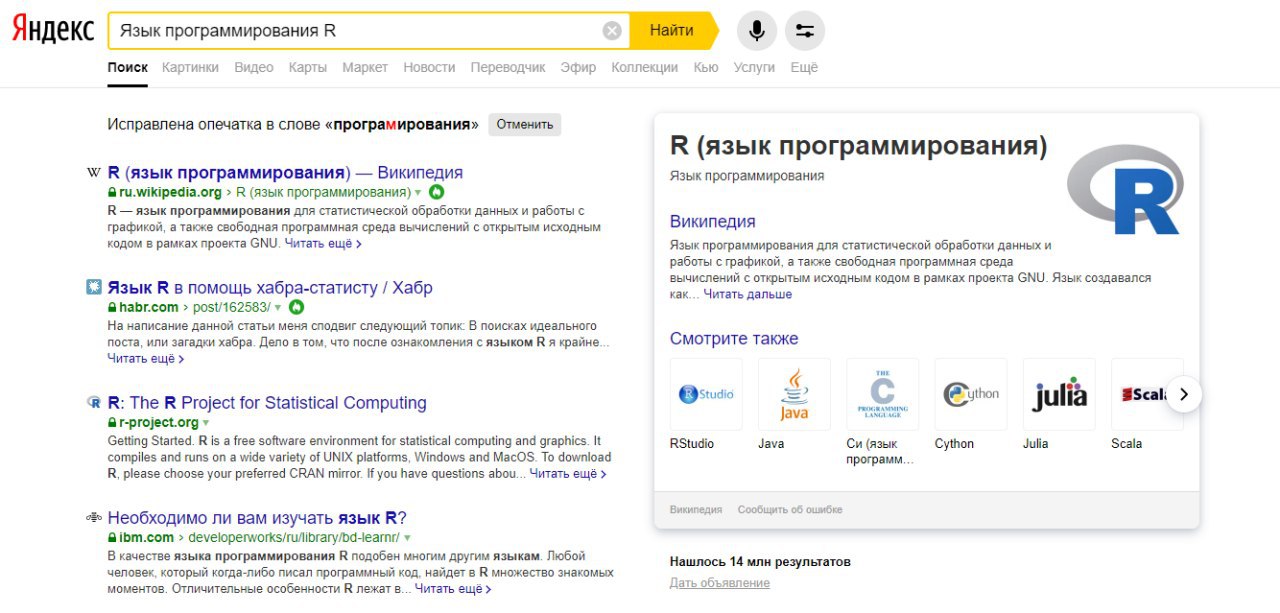
Task: Click the IBM favicon beside fourth result
Action: (x=94, y=518)
